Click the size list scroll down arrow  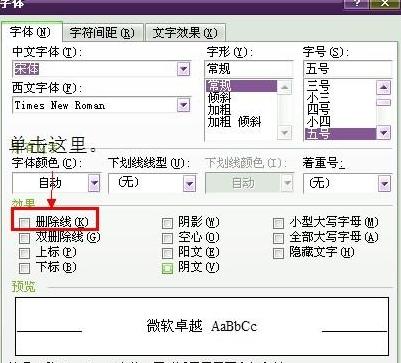383,133
